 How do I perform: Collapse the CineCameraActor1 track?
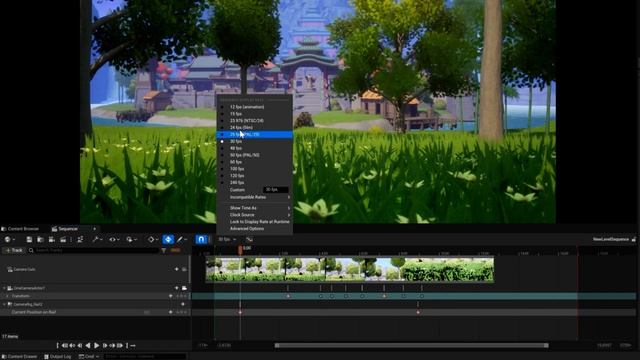point(4,288)
